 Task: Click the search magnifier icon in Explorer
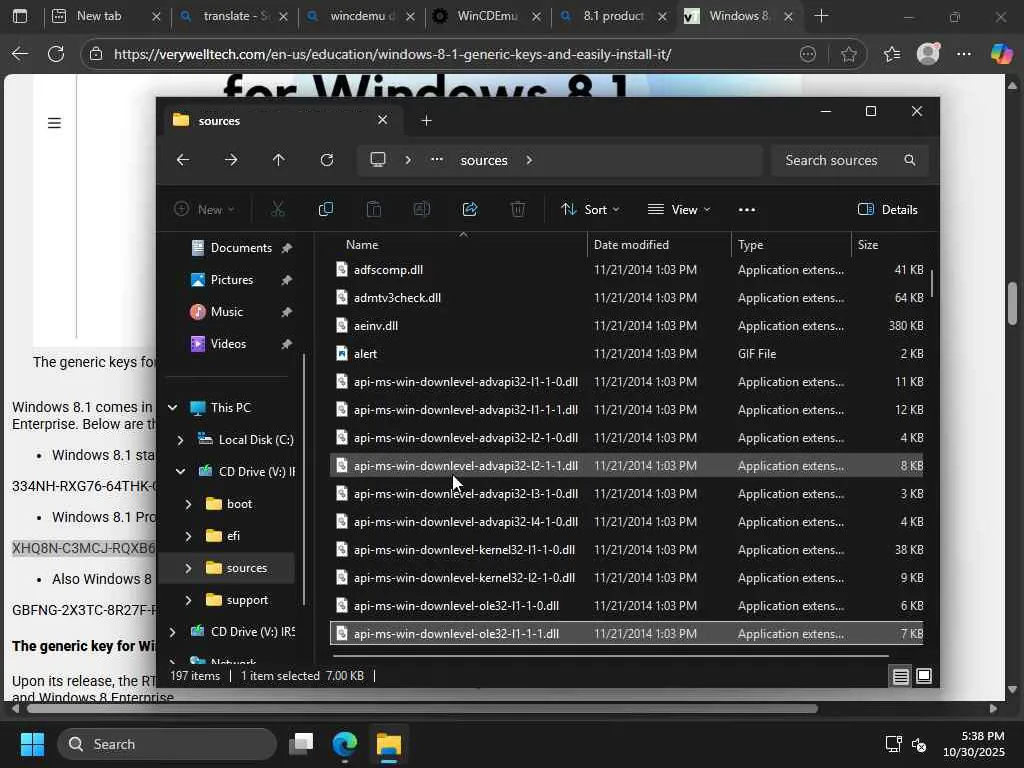coord(910,160)
